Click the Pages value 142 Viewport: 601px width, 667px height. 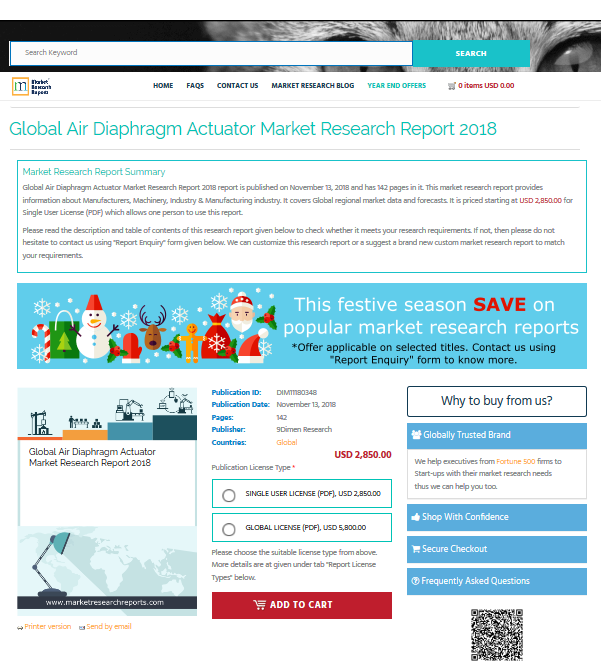click(x=282, y=418)
